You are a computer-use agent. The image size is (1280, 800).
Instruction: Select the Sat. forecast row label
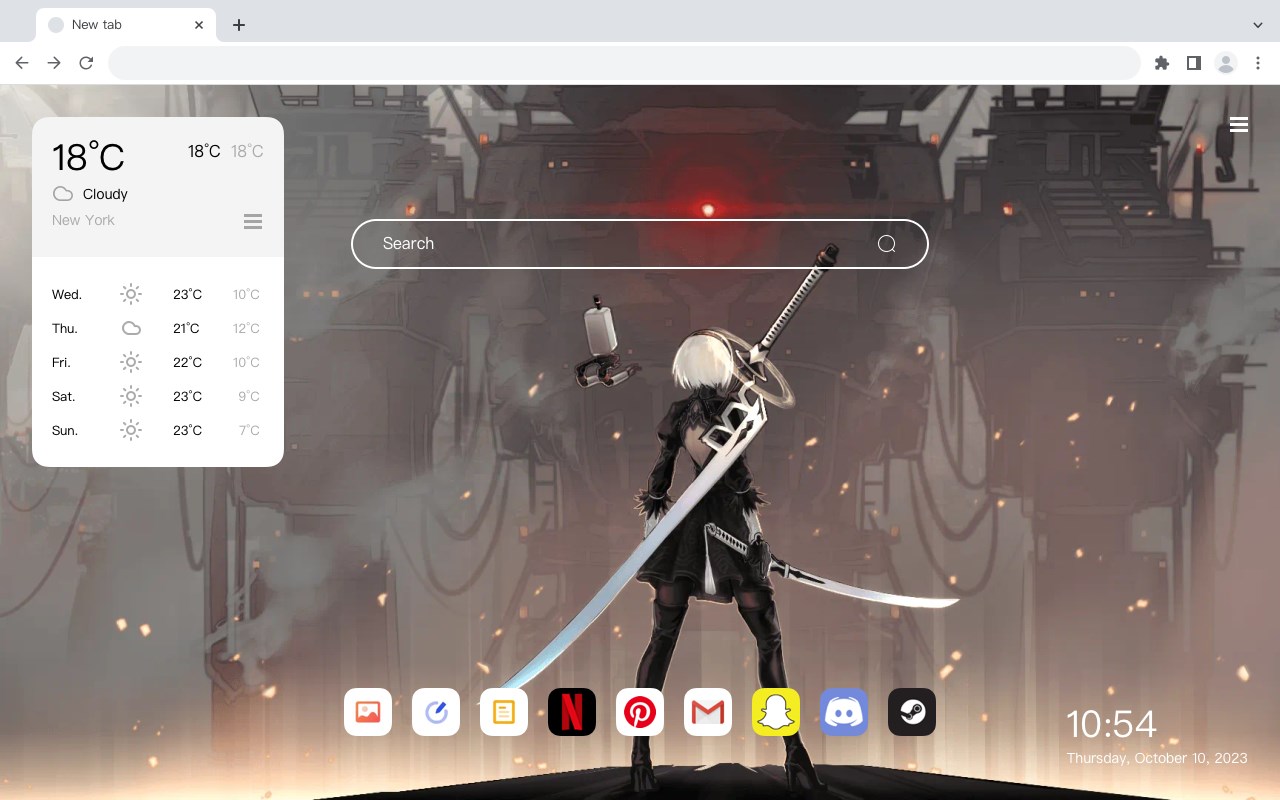(x=64, y=397)
